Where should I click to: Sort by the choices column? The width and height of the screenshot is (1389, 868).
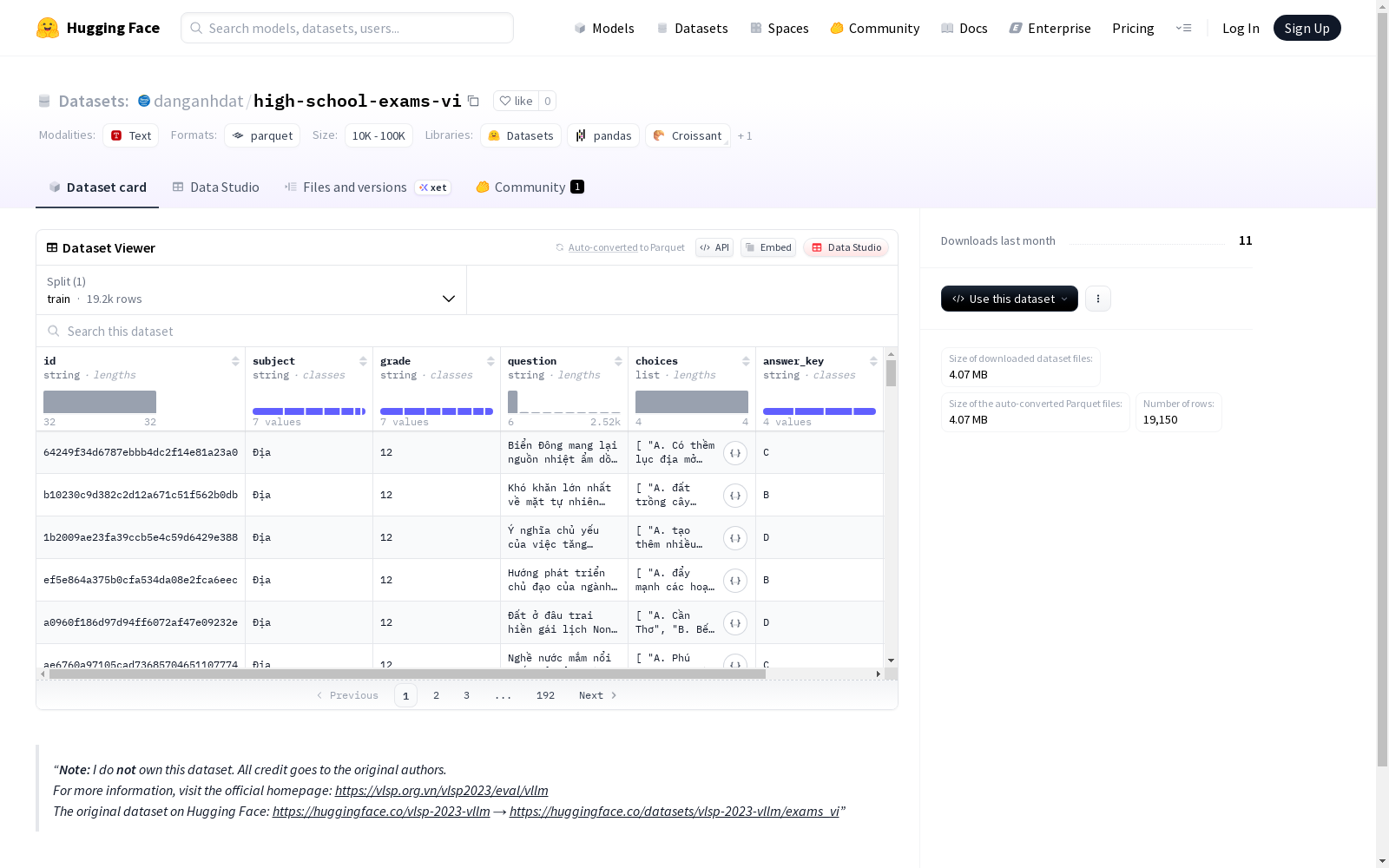(746, 361)
